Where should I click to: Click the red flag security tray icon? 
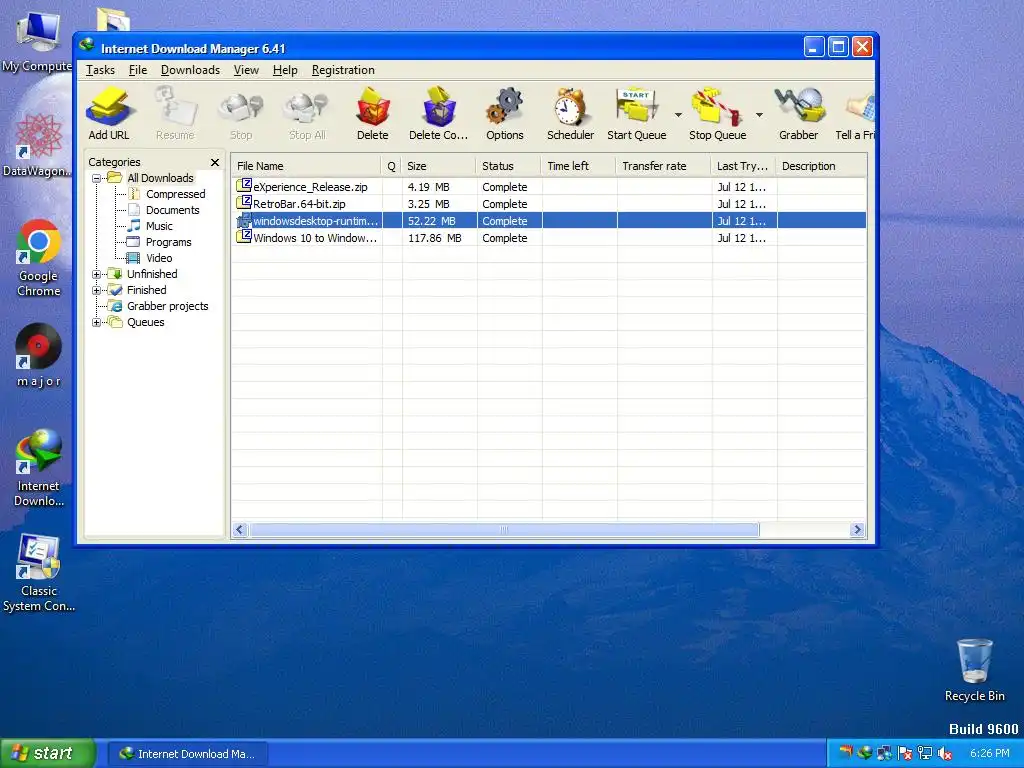[x=904, y=754]
